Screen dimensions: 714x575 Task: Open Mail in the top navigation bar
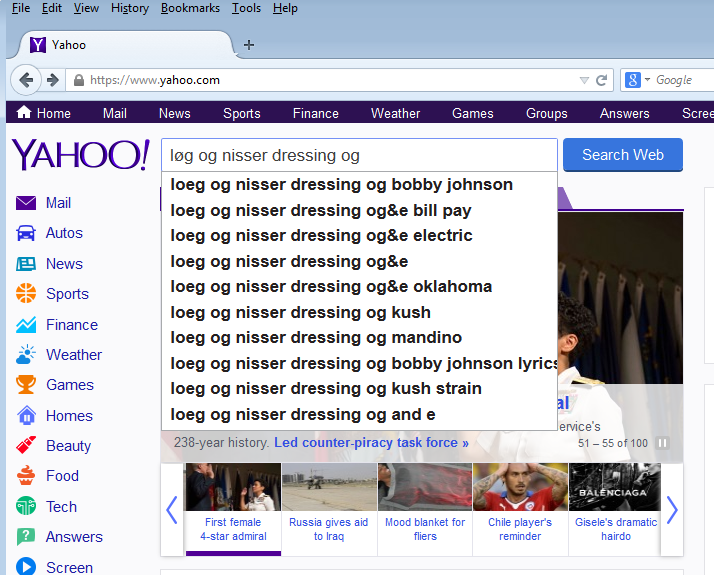click(x=114, y=113)
